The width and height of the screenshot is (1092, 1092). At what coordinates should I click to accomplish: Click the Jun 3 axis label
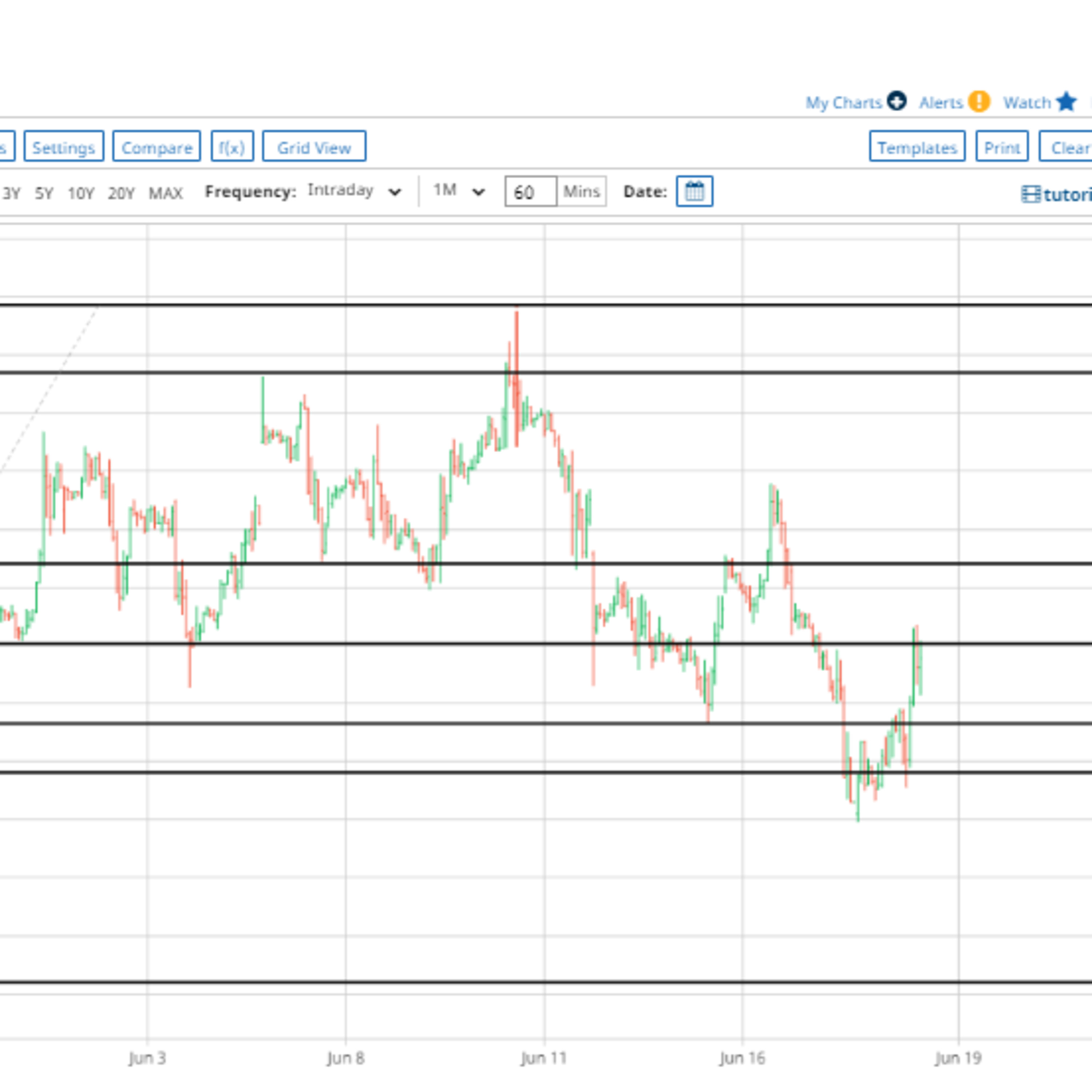point(147,1058)
